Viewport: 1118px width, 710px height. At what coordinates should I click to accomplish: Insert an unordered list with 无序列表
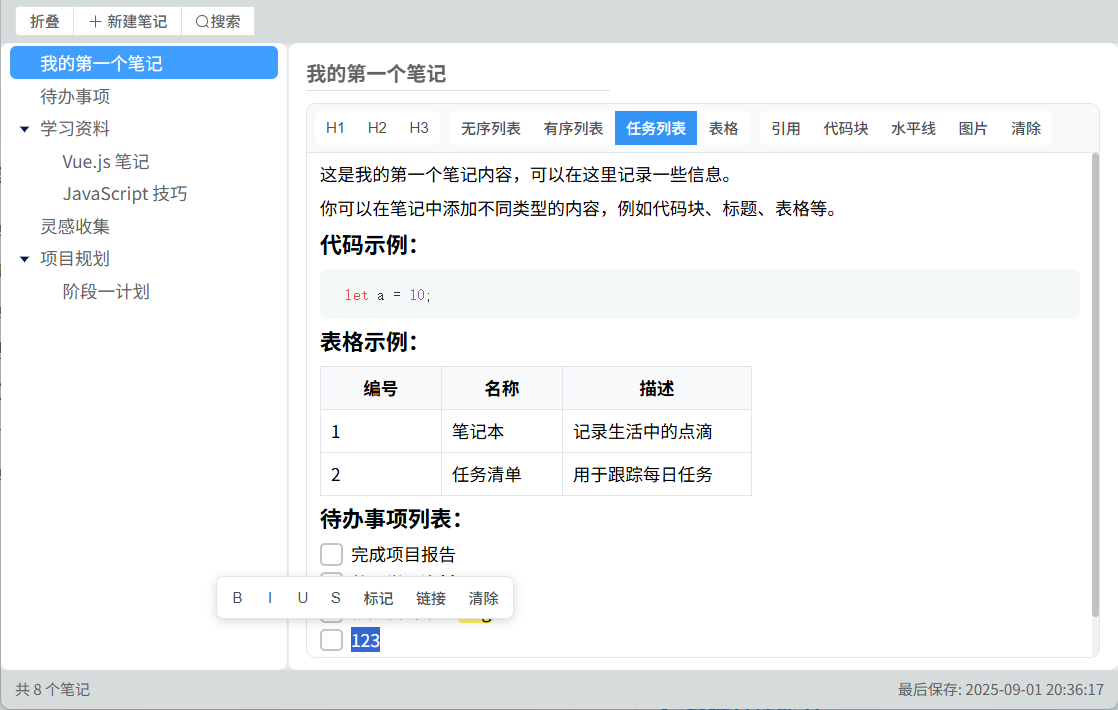pos(491,128)
